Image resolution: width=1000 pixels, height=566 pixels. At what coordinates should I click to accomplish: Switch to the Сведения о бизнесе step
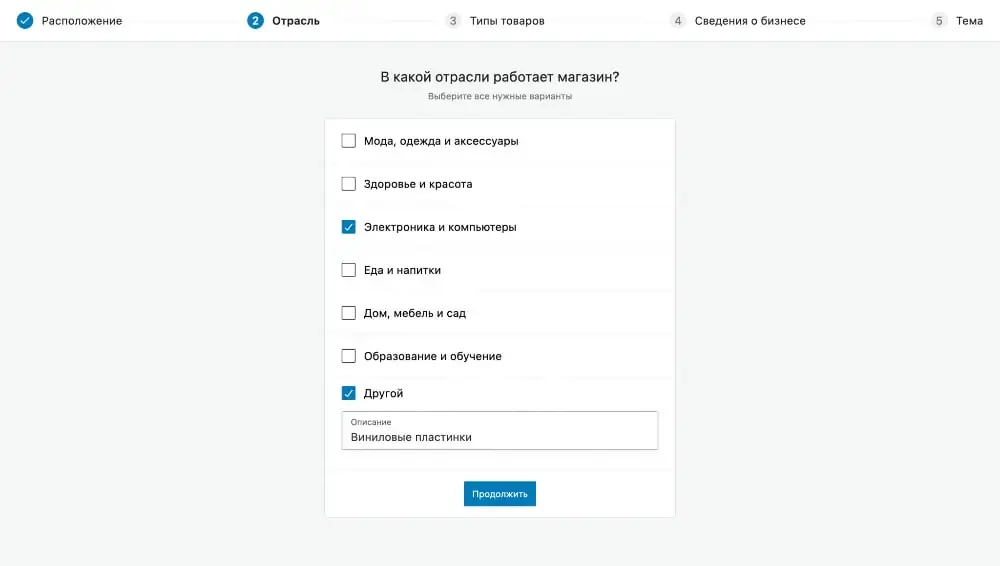coord(750,21)
